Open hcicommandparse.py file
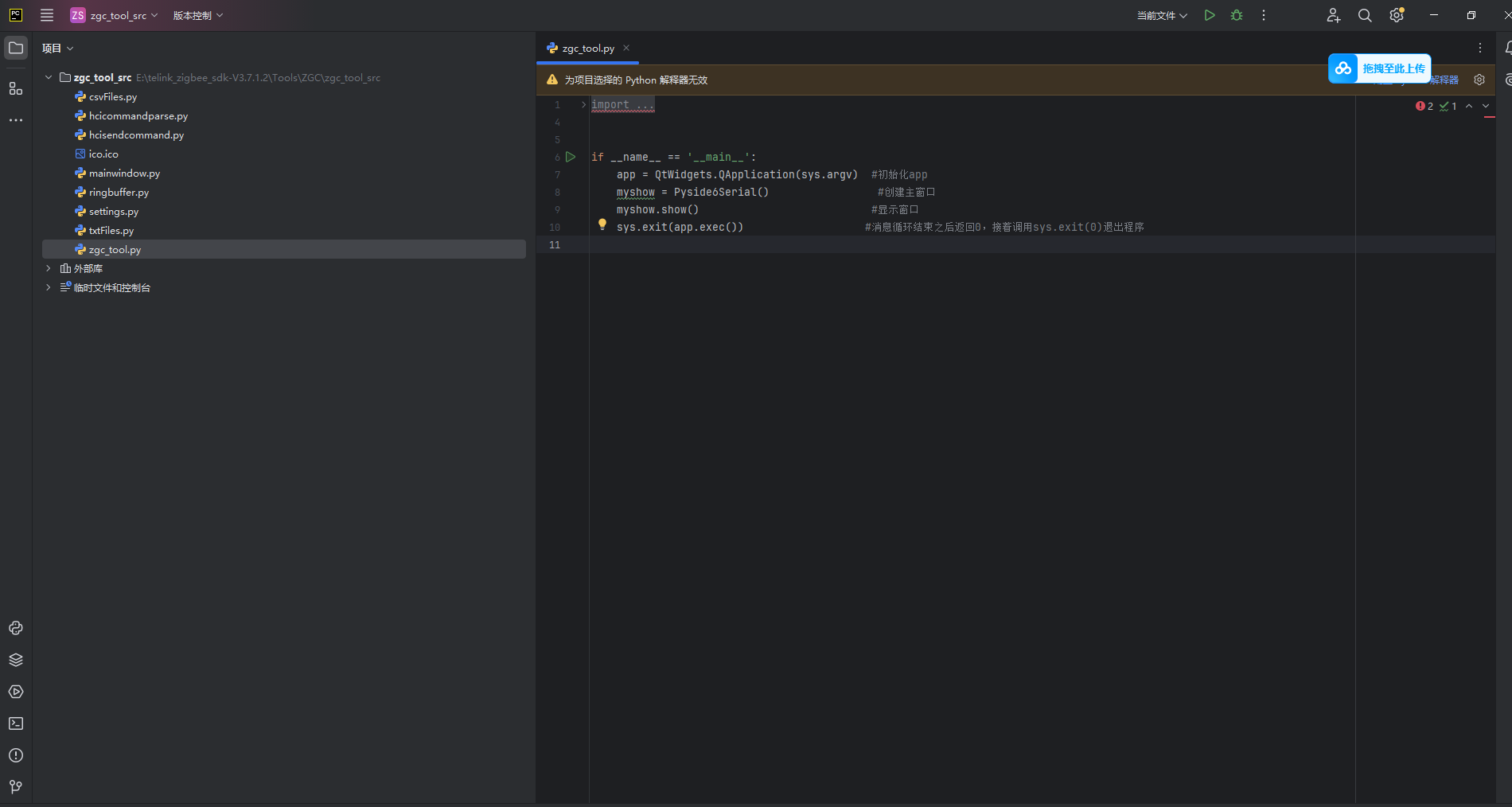Viewport: 1512px width, 807px height. [x=138, y=115]
